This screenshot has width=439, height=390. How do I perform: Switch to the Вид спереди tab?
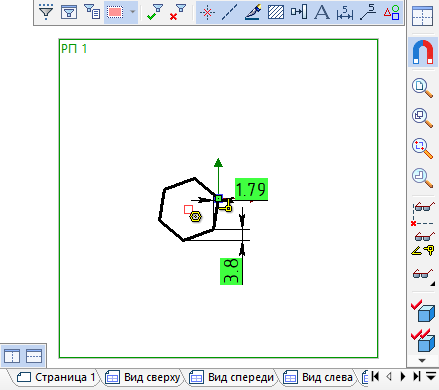pyautogui.click(x=233, y=377)
